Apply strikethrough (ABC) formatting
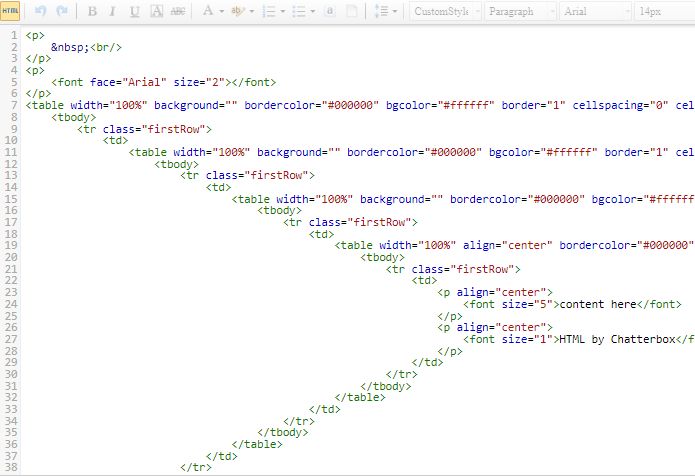695x476 pixels. (x=177, y=11)
